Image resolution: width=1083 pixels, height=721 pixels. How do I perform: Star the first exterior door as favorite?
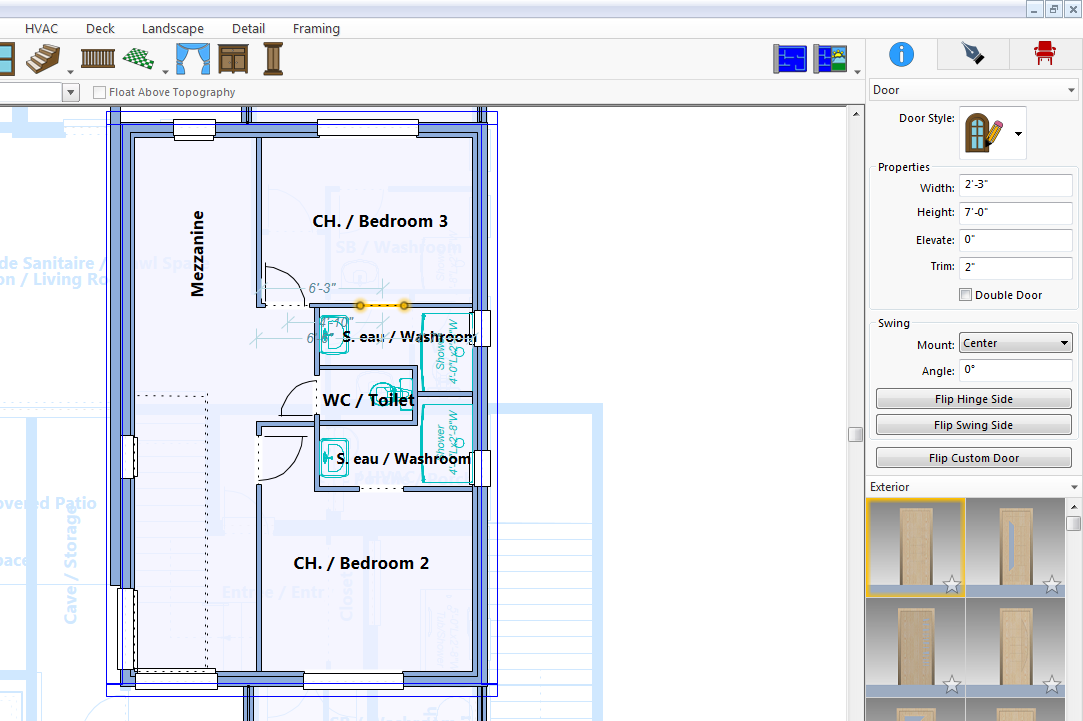click(952, 585)
